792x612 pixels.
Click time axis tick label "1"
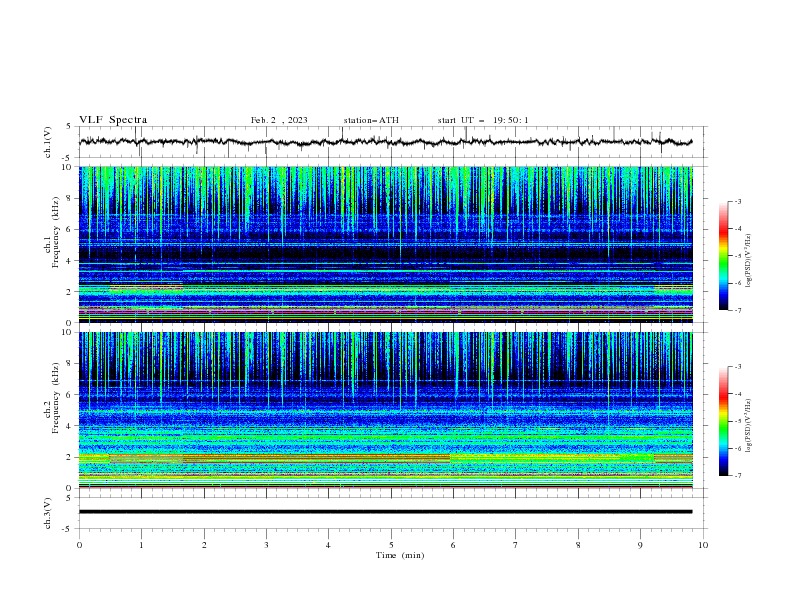tap(142, 545)
